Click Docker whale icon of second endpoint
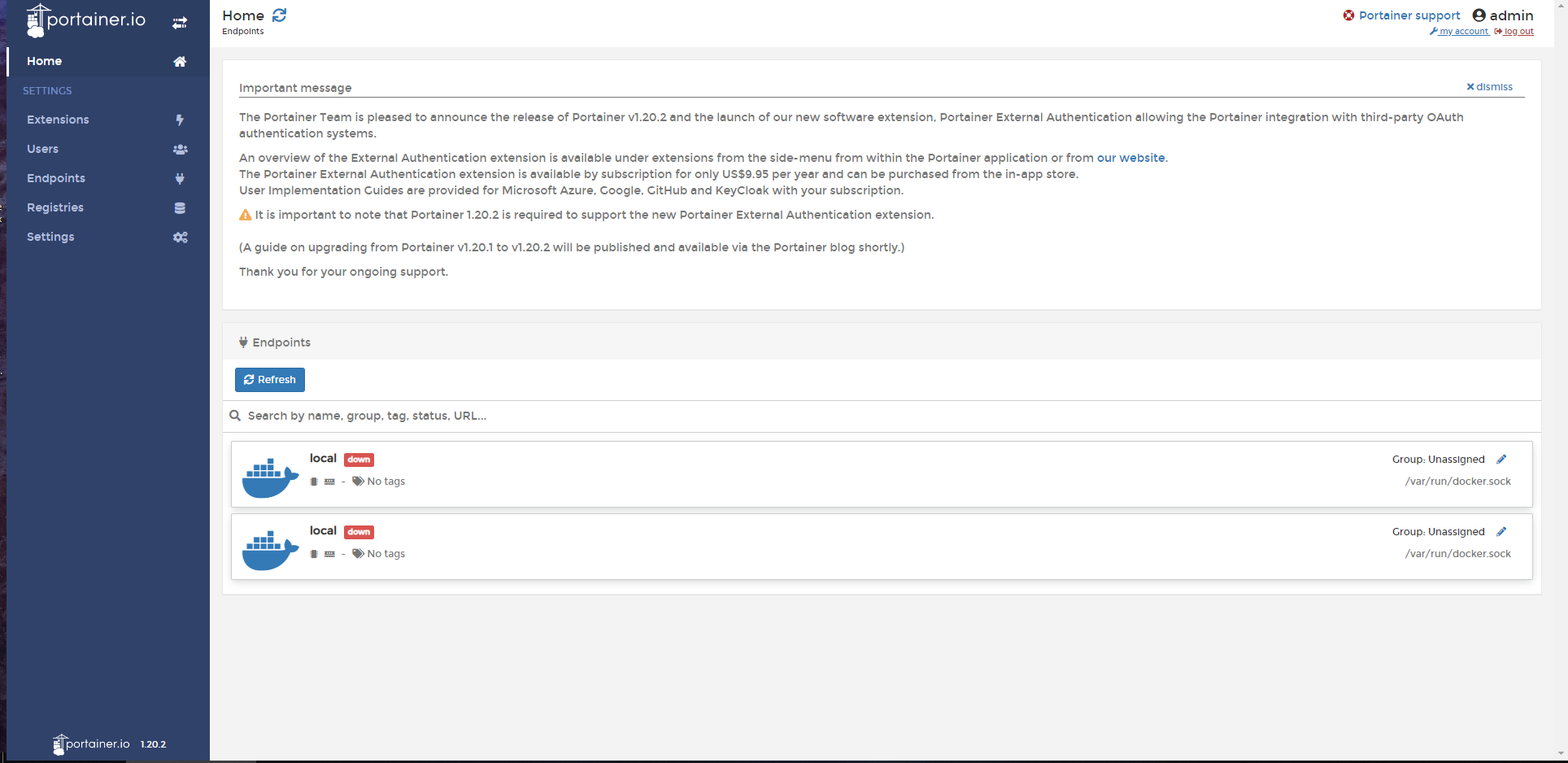Viewport: 1568px width, 763px height. [270, 550]
